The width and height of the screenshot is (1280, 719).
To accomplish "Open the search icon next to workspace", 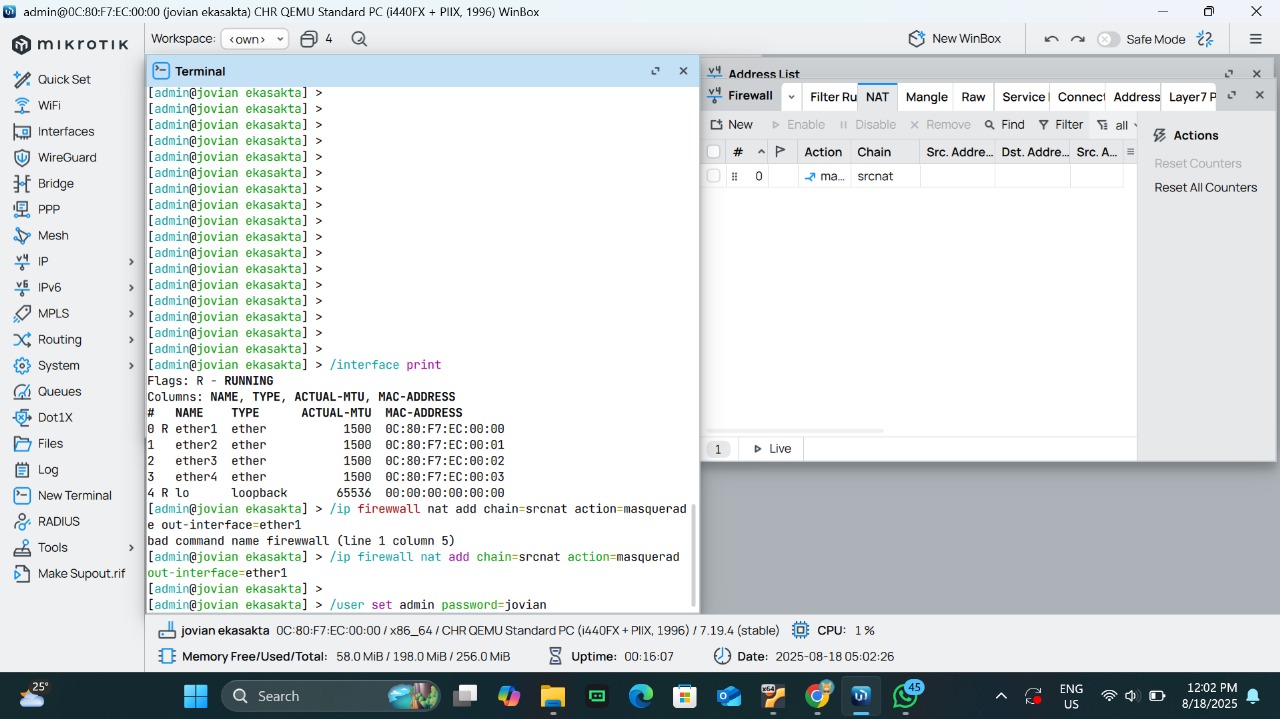I will (x=359, y=39).
